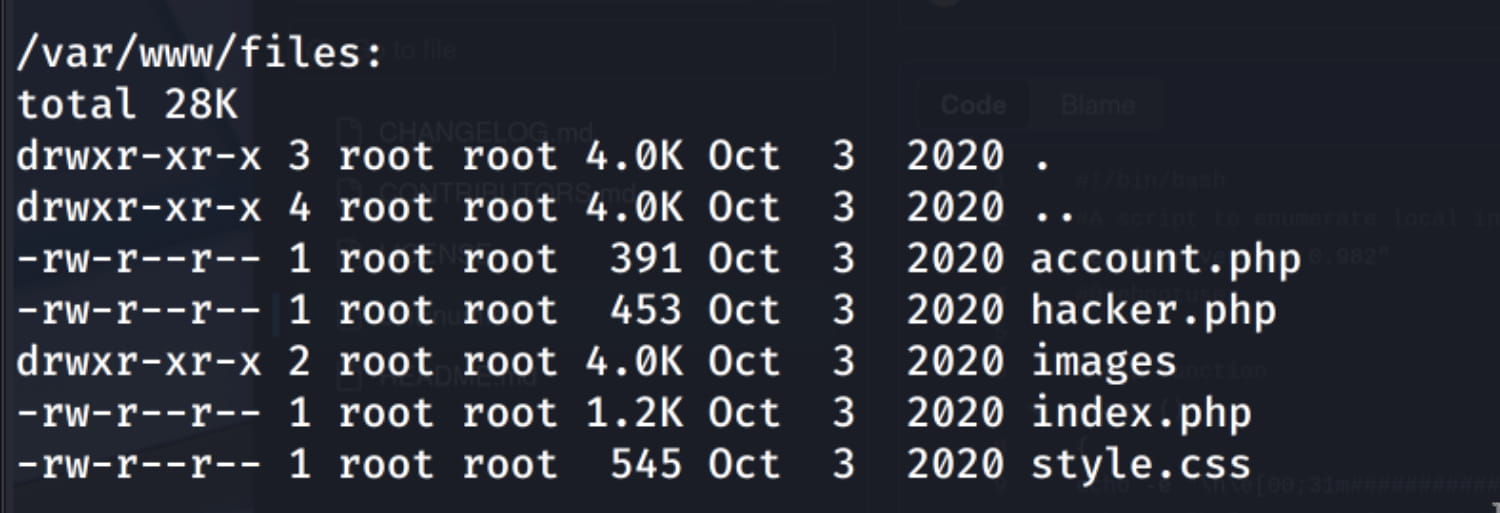Click the permissions string of the images directory
The image size is (1500, 513).
coord(139,362)
